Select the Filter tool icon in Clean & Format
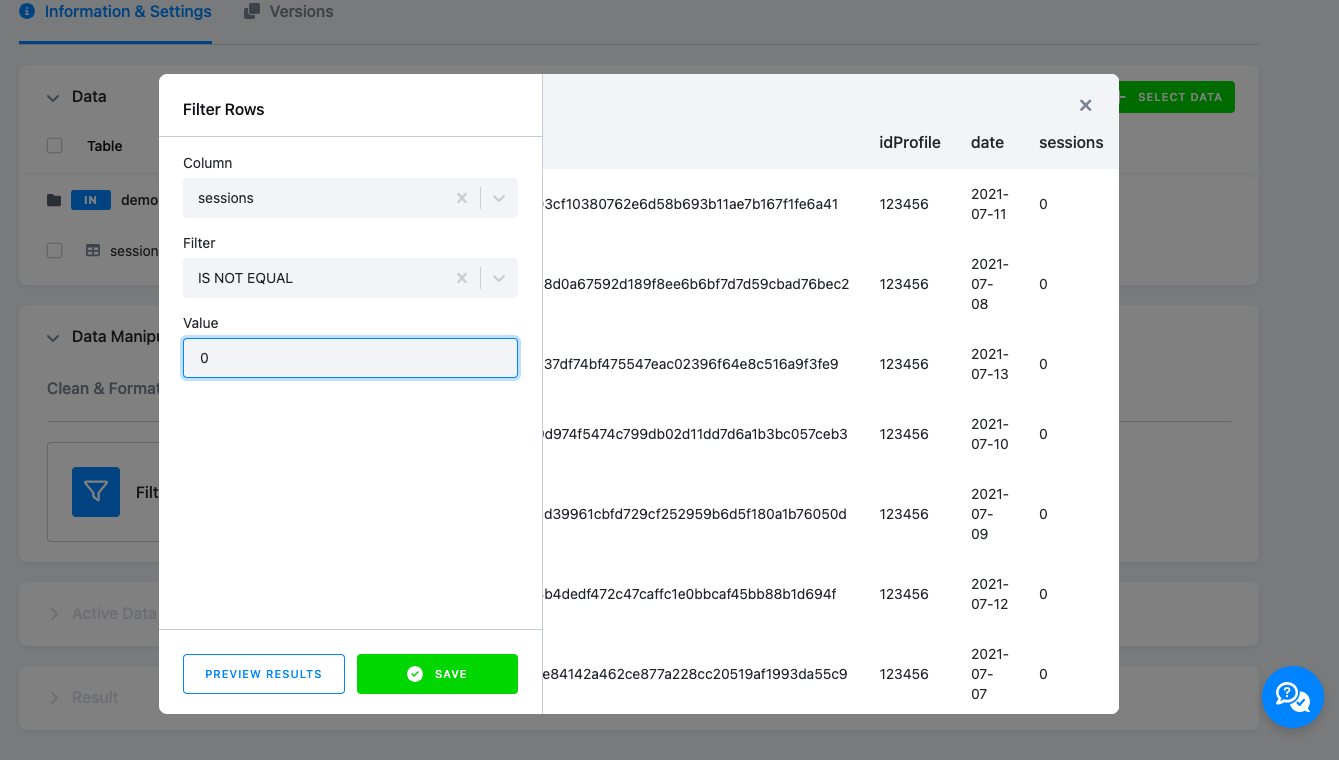Viewport: 1339px width, 760px height. point(95,492)
